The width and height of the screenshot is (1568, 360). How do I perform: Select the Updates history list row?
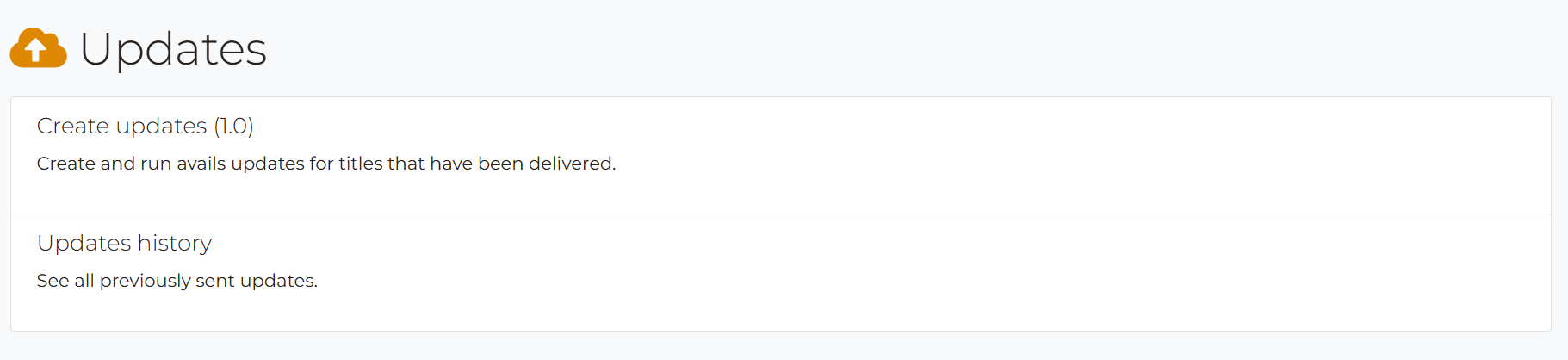click(781, 273)
